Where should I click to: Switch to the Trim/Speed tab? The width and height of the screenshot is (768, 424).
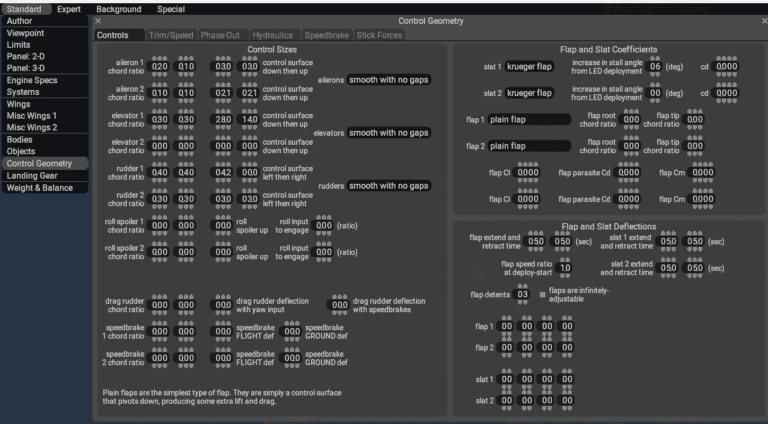(x=170, y=35)
